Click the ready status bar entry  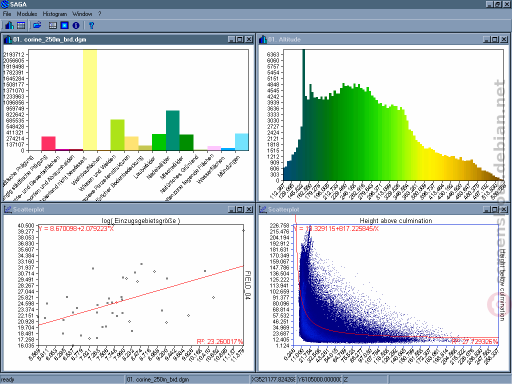coord(62,379)
